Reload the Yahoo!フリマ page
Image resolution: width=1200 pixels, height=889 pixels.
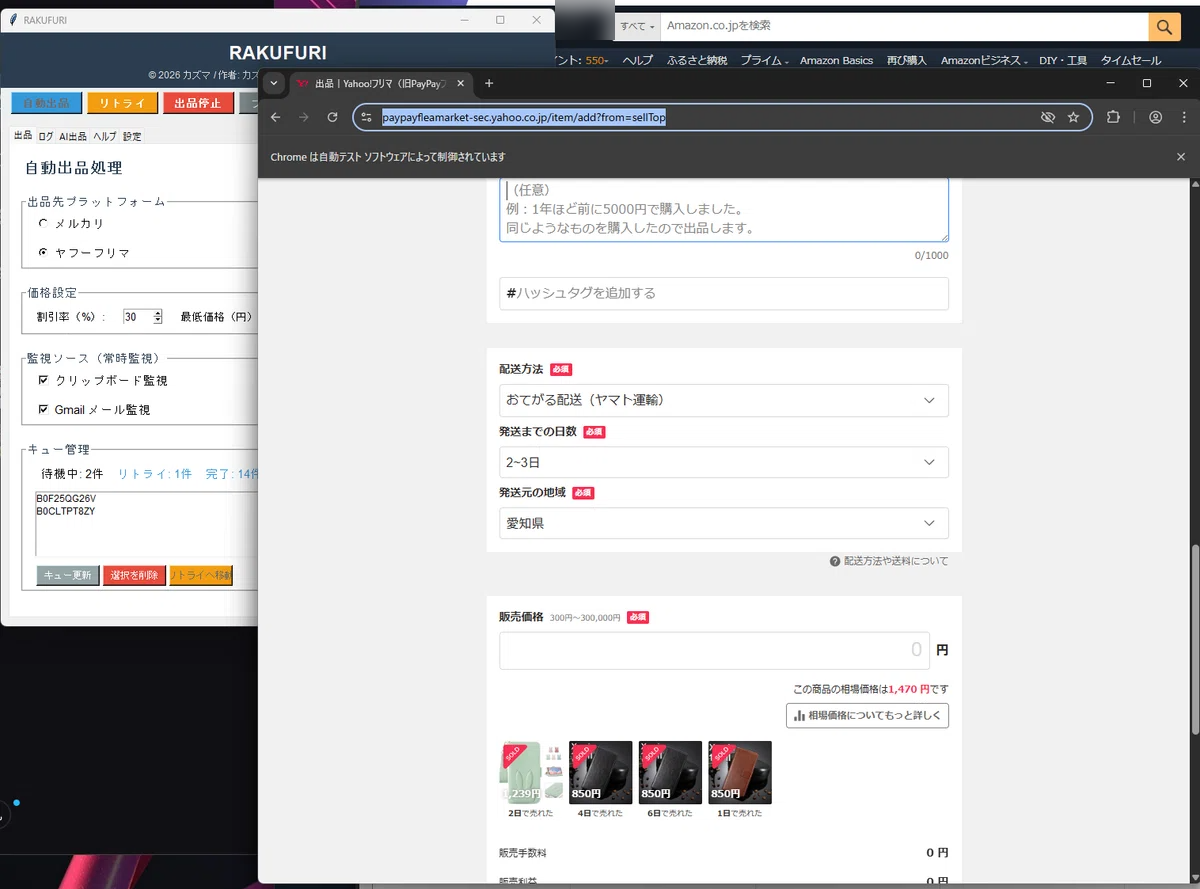click(332, 117)
